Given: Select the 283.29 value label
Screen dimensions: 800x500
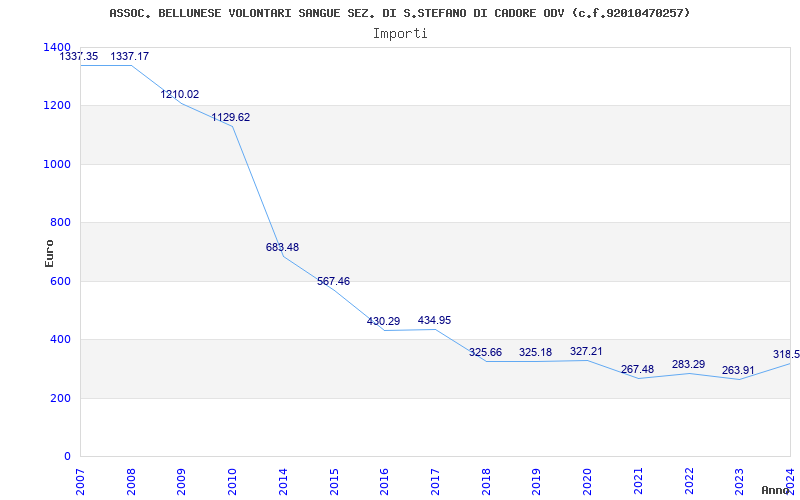Looking at the screenshot, I should pyautogui.click(x=688, y=364).
